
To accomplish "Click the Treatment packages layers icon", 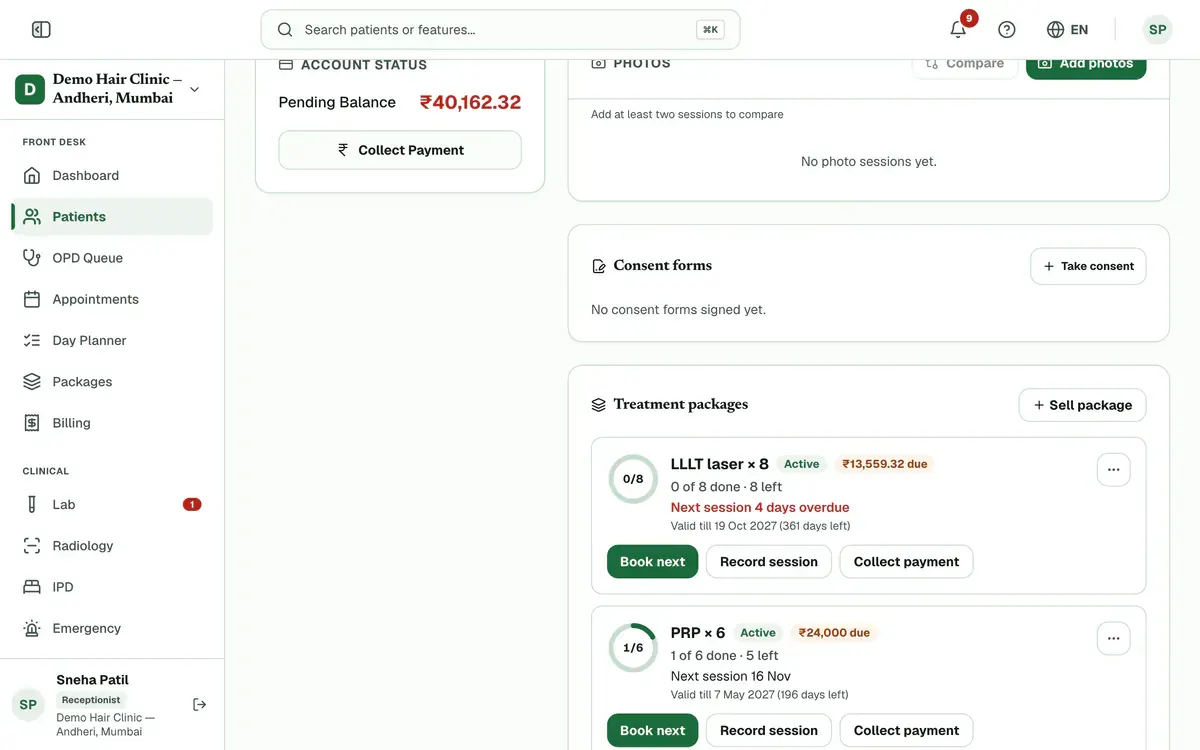I will (x=599, y=405).
